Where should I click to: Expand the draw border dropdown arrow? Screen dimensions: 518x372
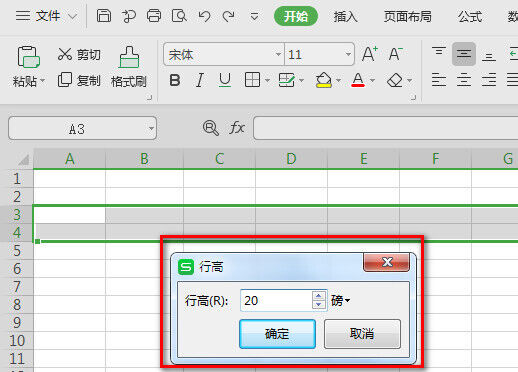[x=302, y=80]
